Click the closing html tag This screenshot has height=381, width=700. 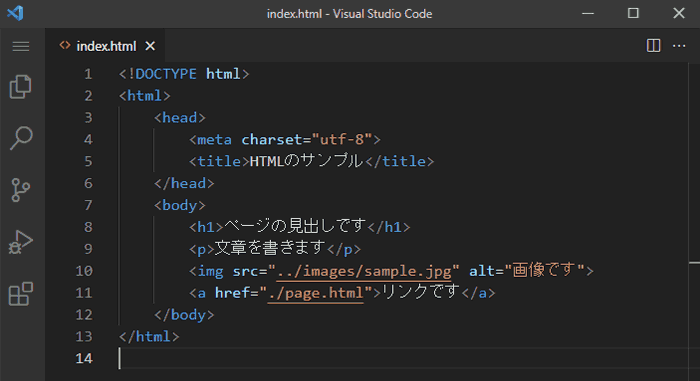click(x=149, y=336)
